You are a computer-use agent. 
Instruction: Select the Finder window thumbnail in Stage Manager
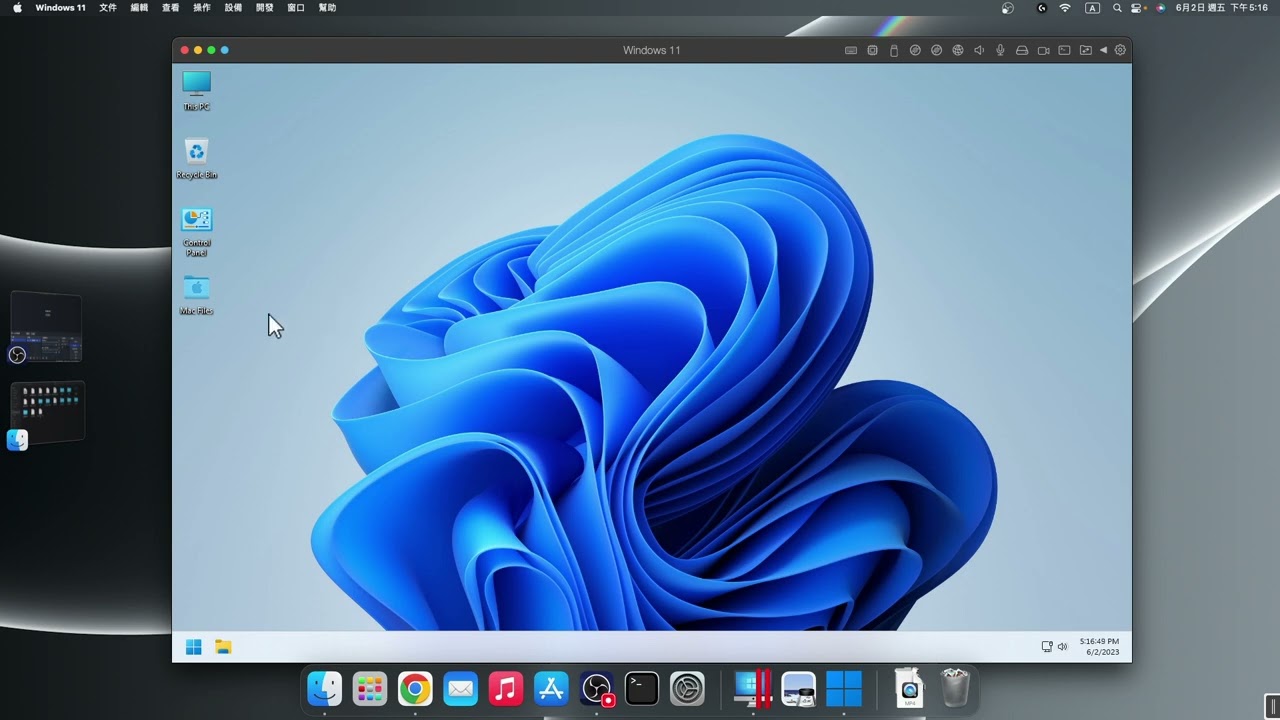[47, 411]
